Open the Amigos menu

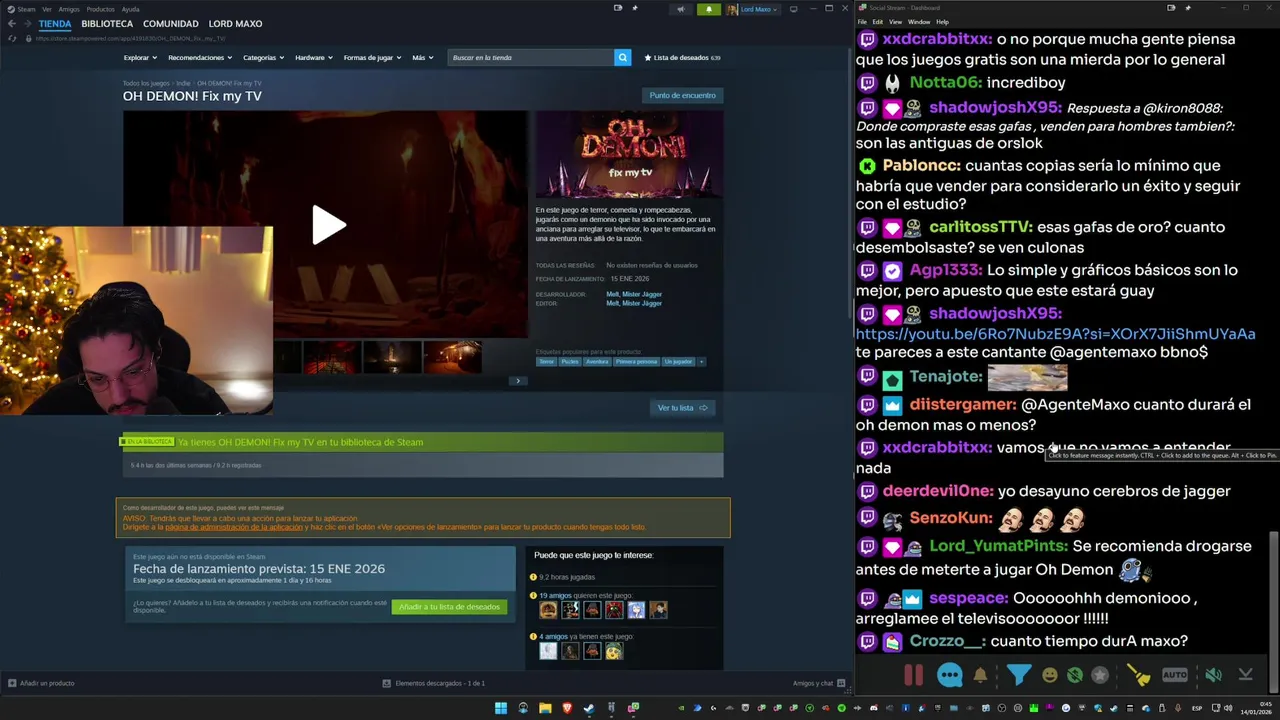tap(68, 9)
